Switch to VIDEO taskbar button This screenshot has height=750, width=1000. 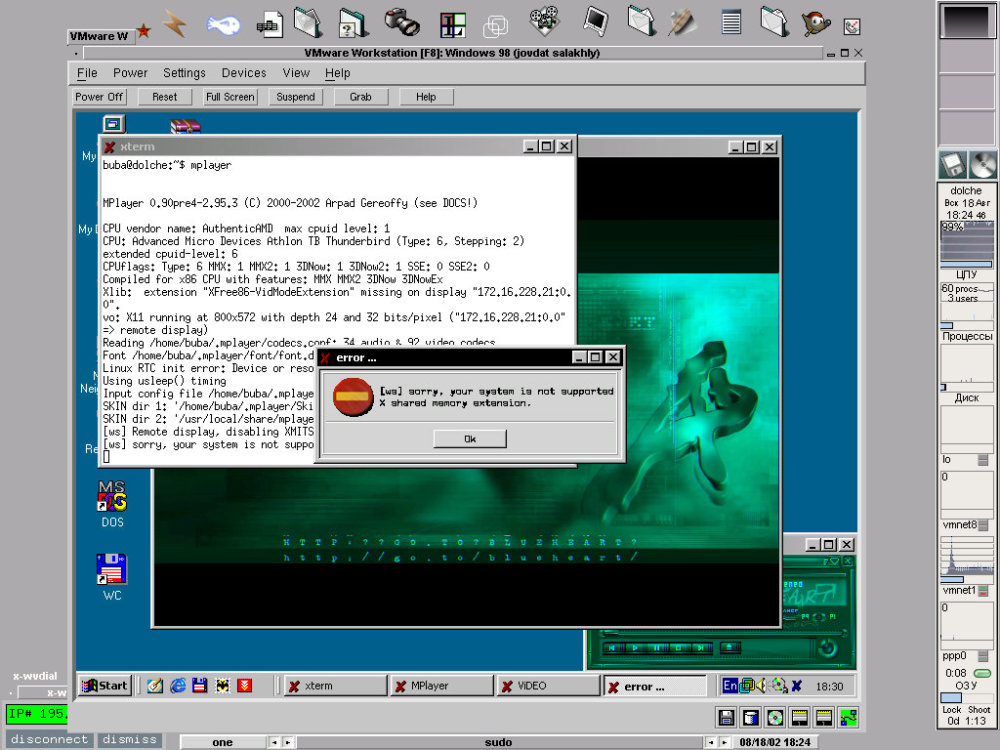point(548,686)
